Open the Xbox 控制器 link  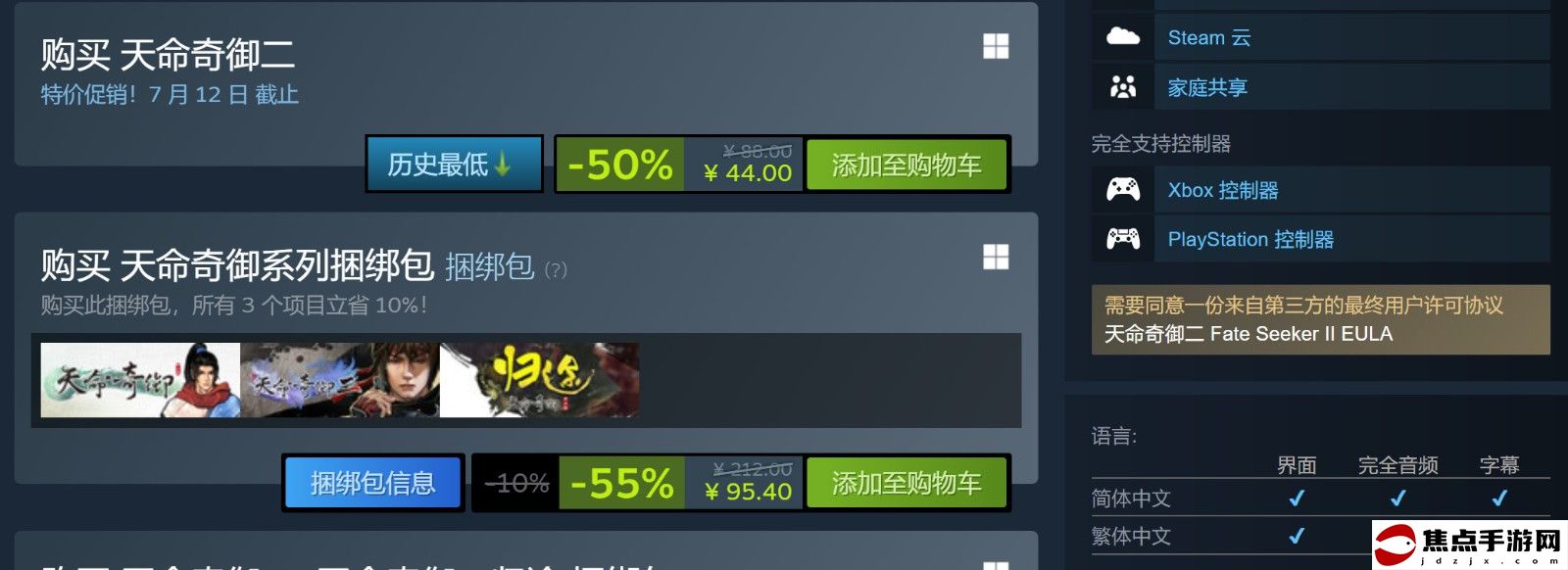[1223, 190]
